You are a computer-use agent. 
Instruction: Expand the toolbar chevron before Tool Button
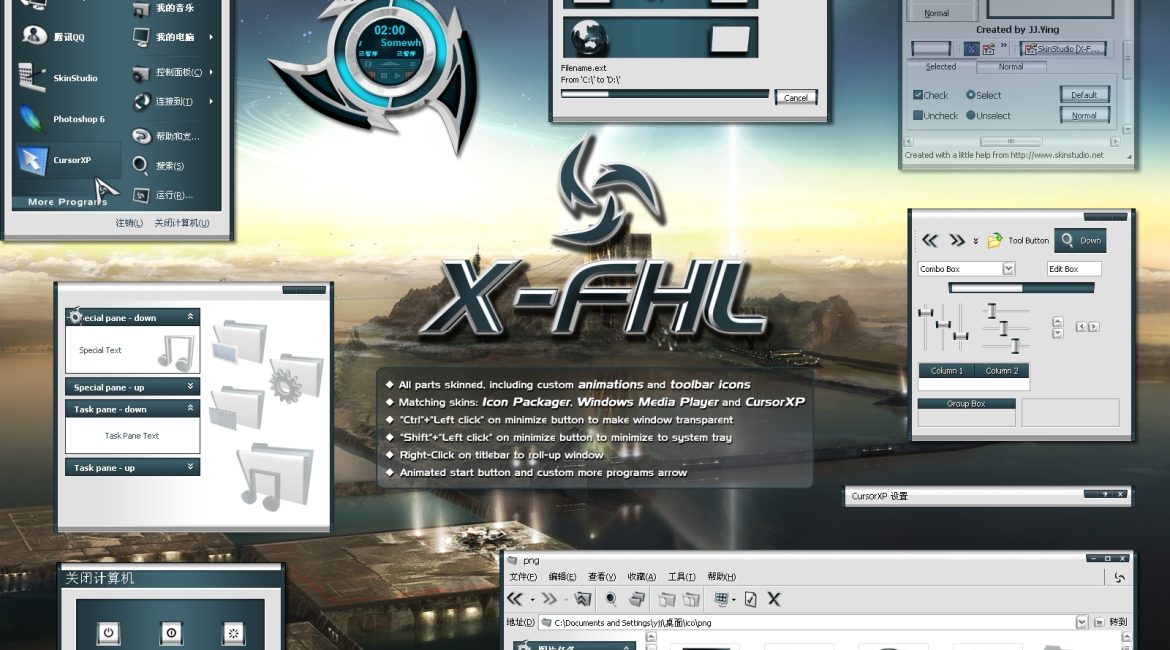coord(976,241)
